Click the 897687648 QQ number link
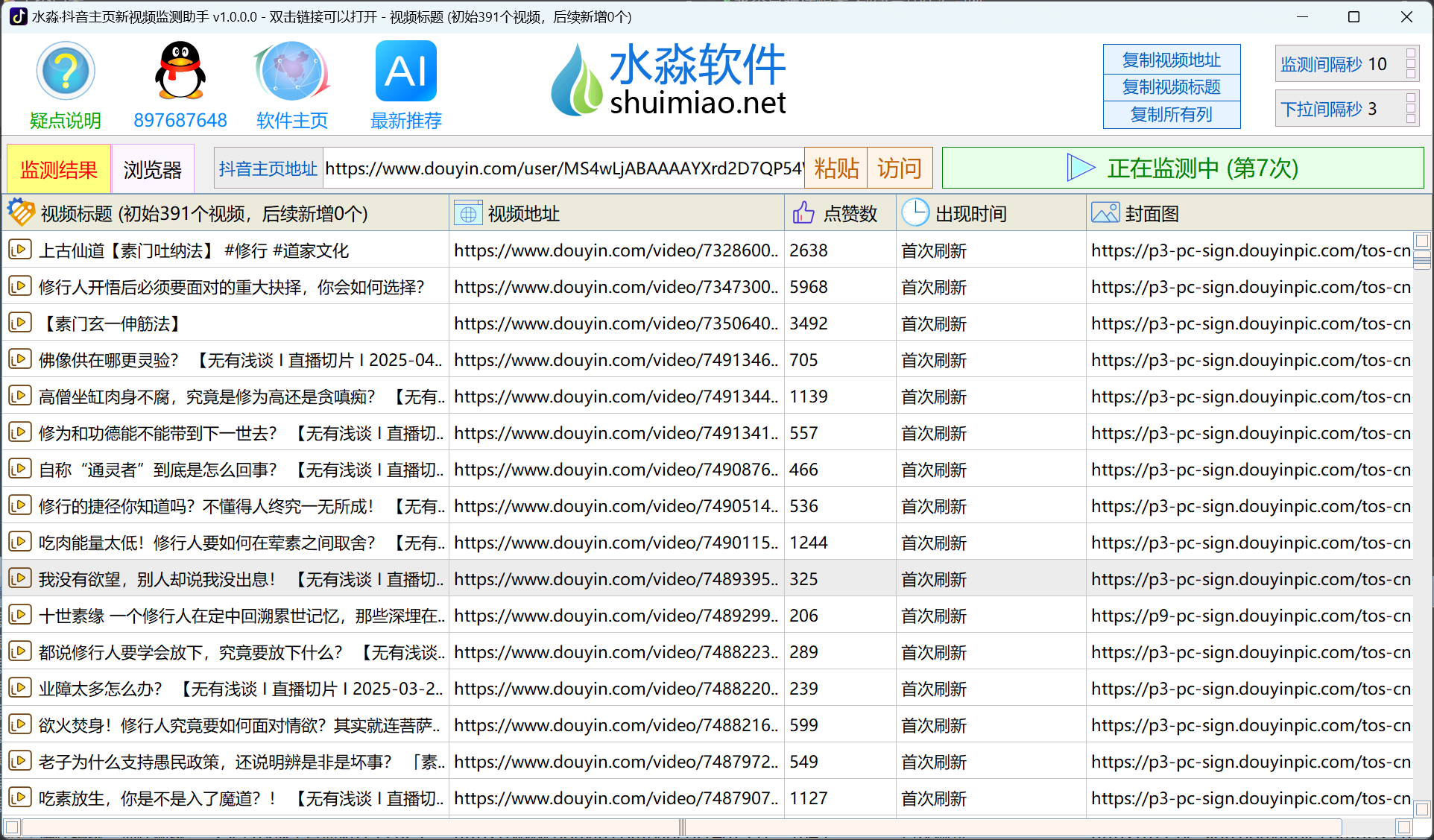1434x840 pixels. pos(180,120)
